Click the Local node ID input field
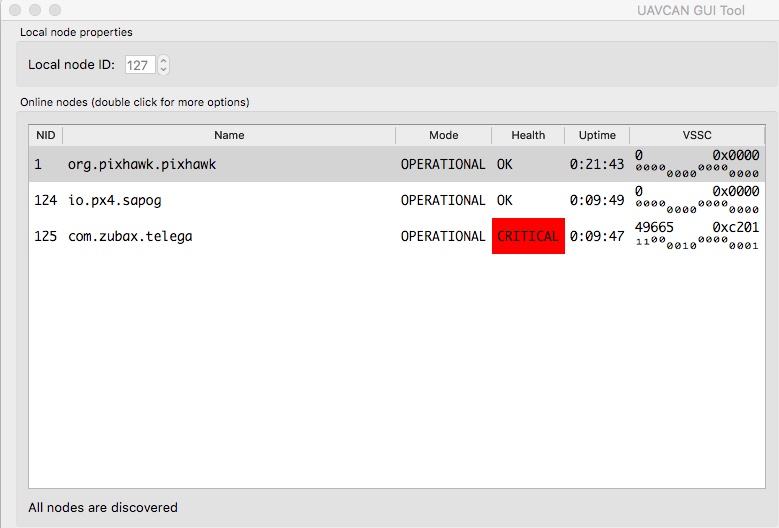The width and height of the screenshot is (779, 528). point(140,65)
